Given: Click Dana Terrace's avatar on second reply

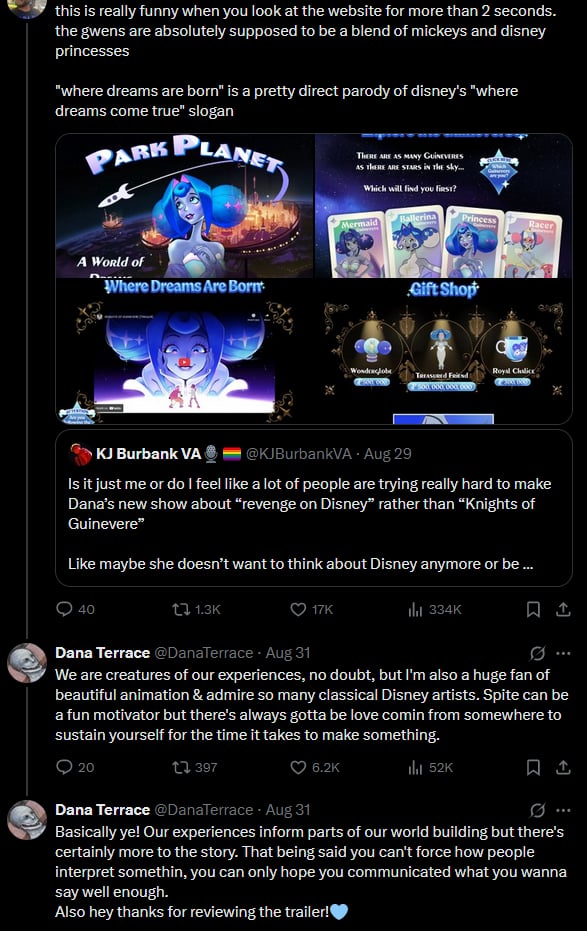Looking at the screenshot, I should [27, 819].
